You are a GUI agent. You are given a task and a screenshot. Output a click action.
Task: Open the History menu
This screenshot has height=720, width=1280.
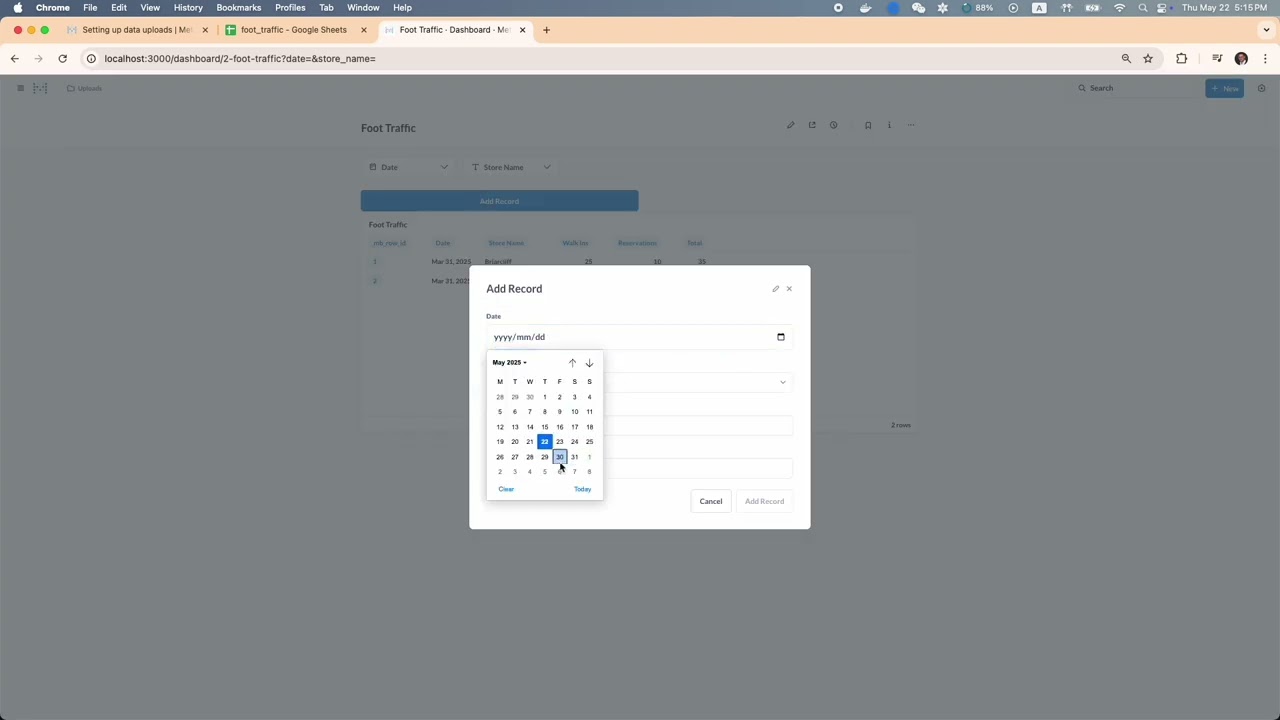[188, 8]
